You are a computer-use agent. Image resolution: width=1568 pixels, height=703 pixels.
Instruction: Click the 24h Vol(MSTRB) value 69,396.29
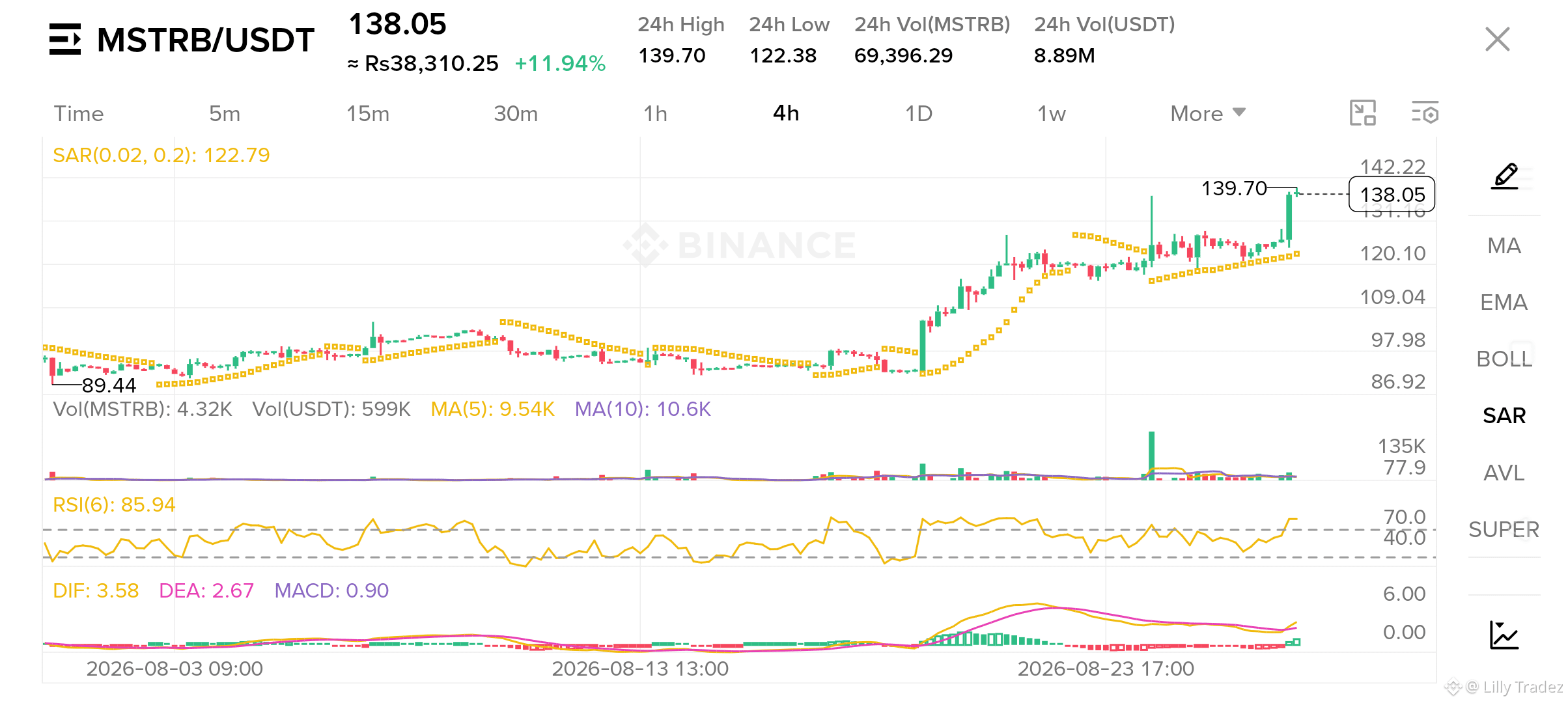point(903,55)
